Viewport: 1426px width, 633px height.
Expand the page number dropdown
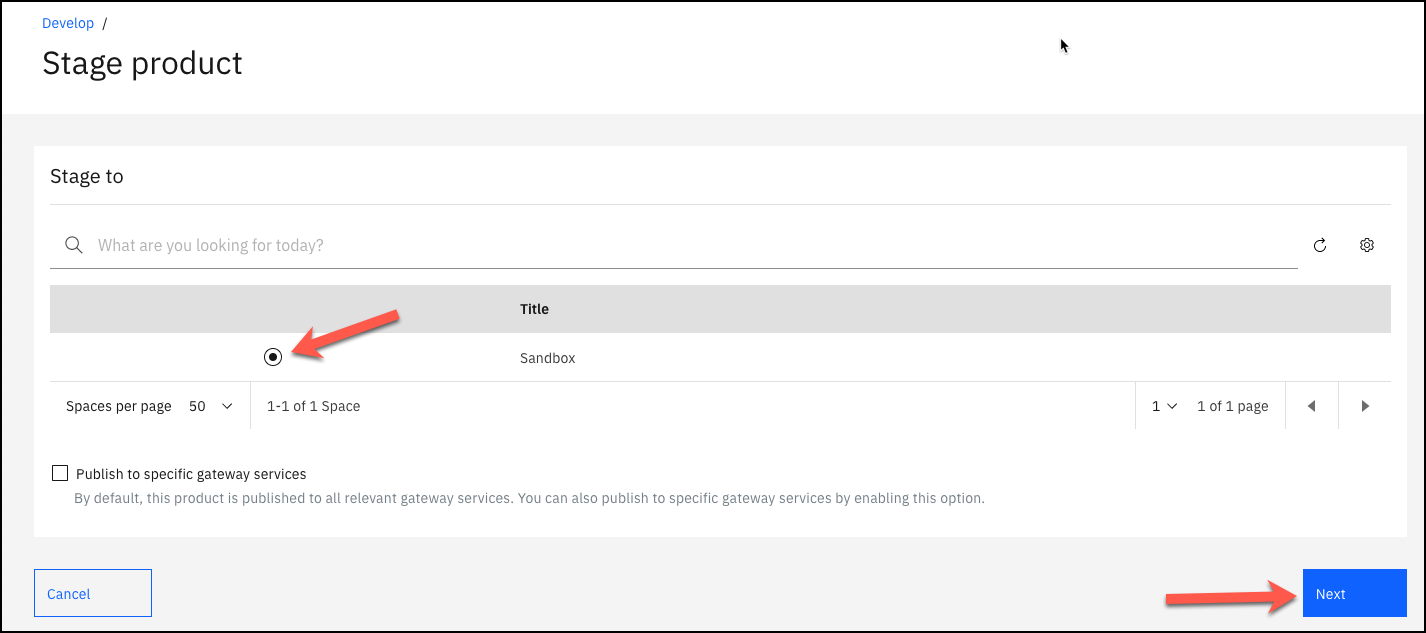1164,406
